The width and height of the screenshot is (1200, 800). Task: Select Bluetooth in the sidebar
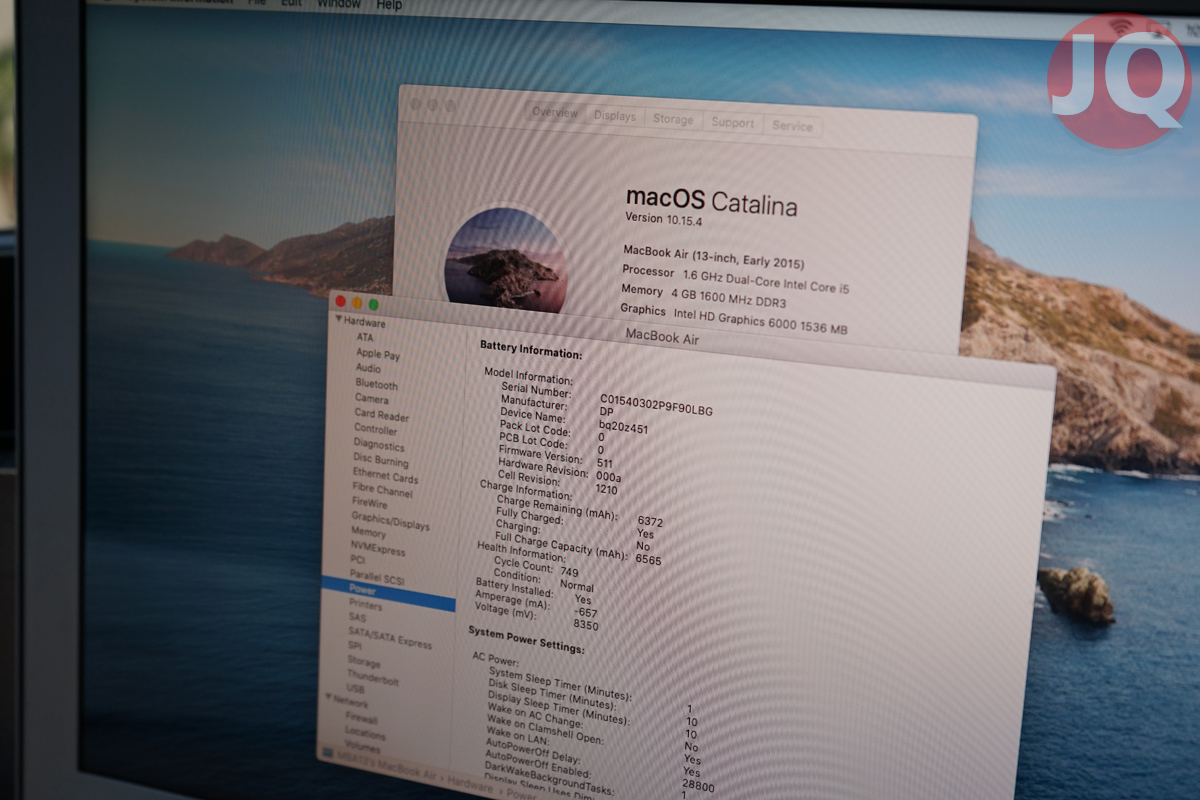pos(376,384)
